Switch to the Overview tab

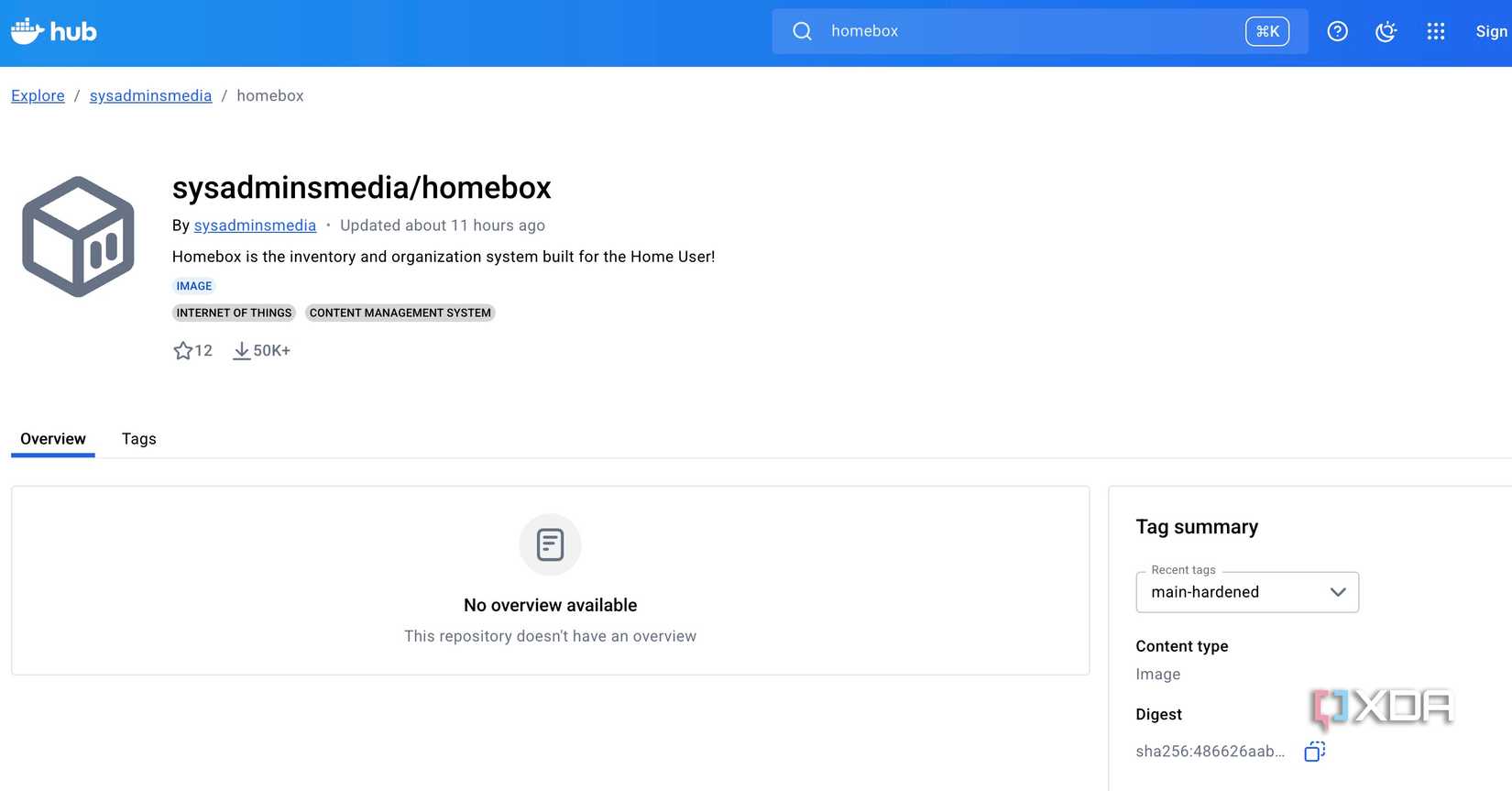coord(53,439)
